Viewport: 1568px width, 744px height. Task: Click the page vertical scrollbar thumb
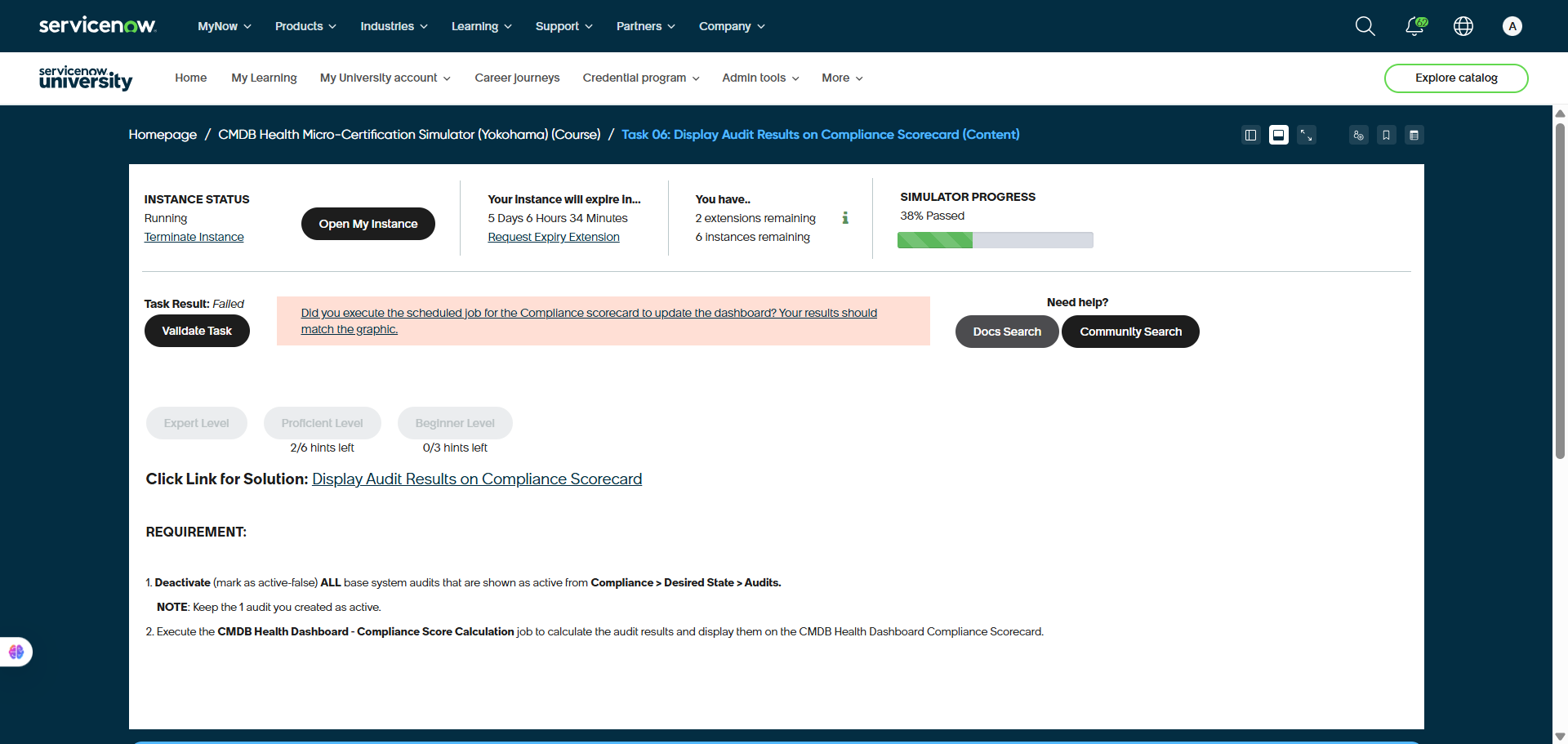point(1560,292)
